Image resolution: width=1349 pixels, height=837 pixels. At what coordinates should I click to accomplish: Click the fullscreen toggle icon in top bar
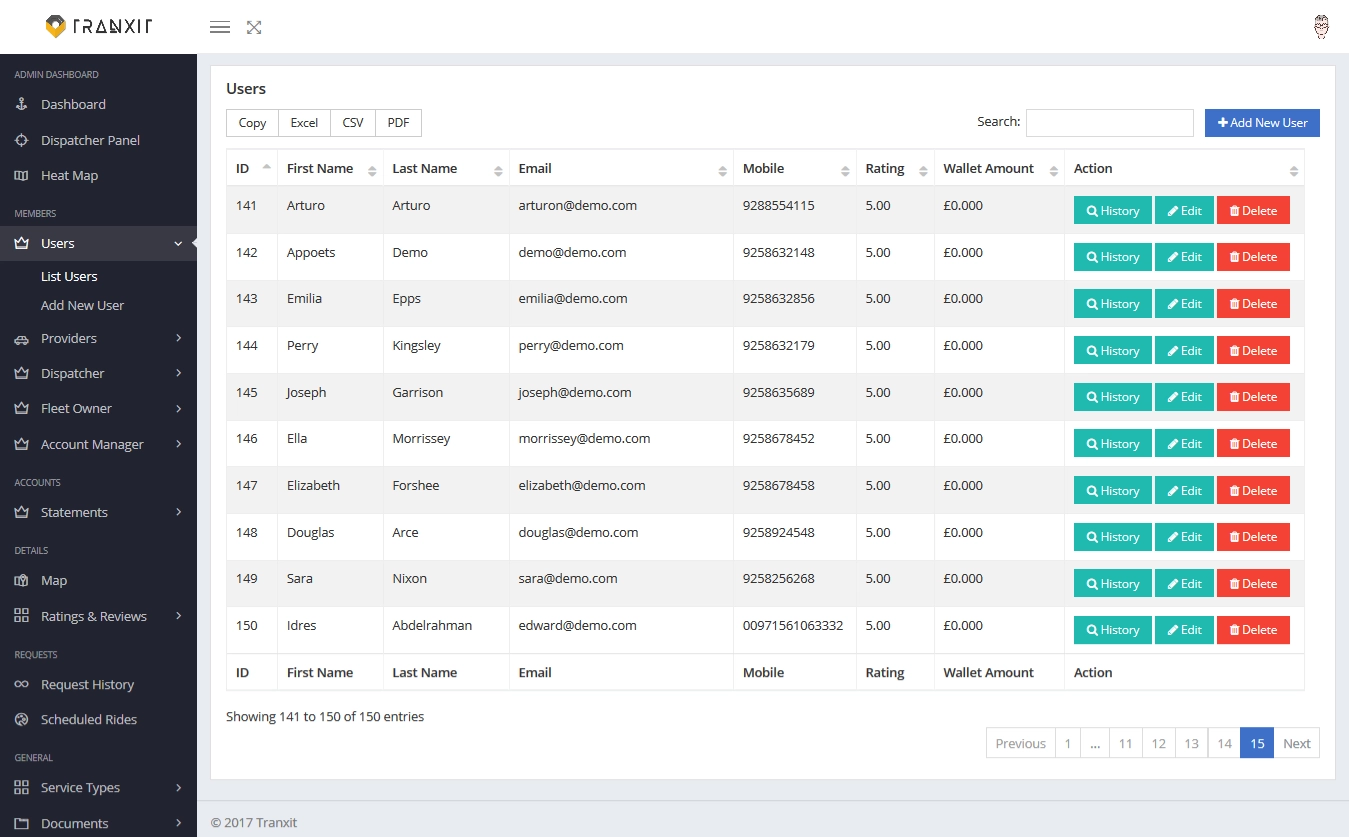pyautogui.click(x=253, y=27)
